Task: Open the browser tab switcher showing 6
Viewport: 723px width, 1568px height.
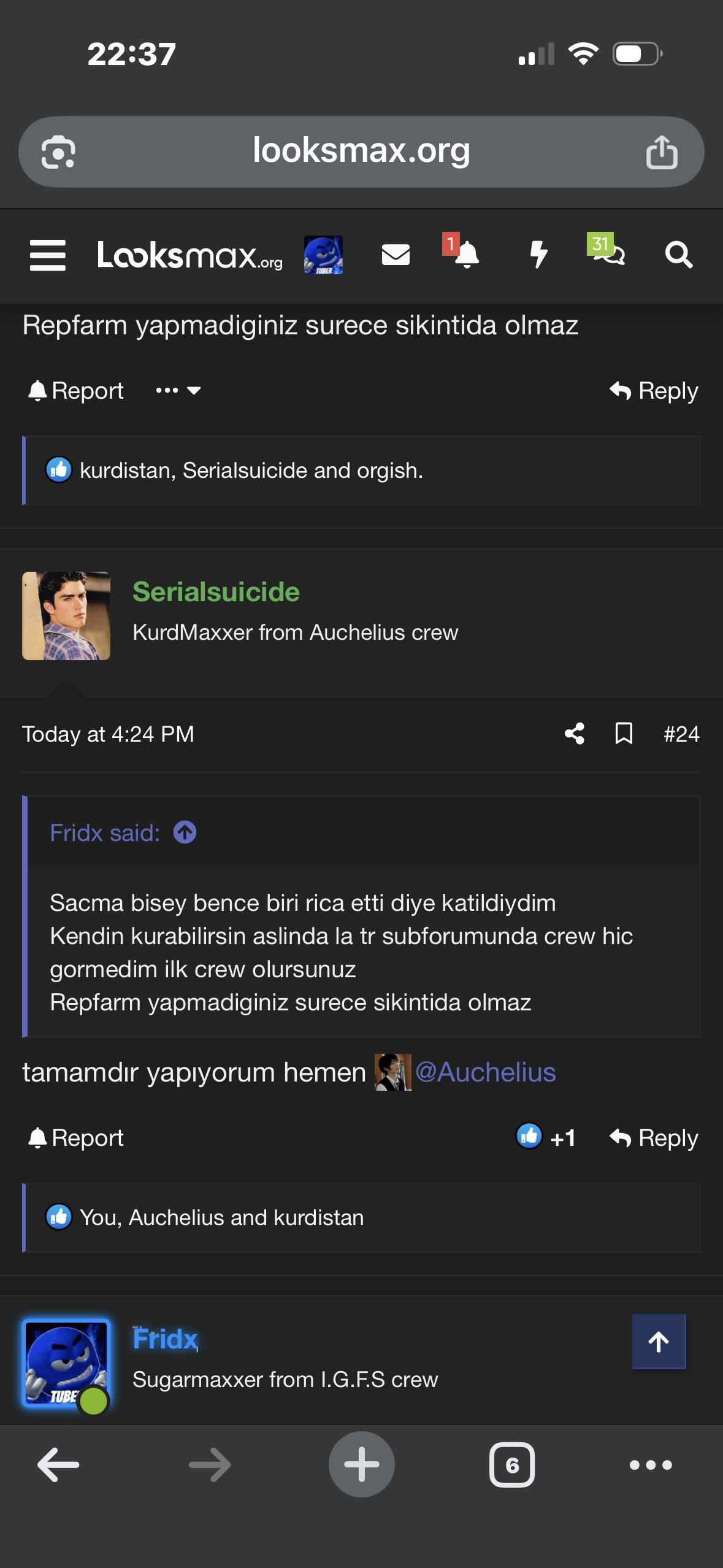Action: [512, 1465]
